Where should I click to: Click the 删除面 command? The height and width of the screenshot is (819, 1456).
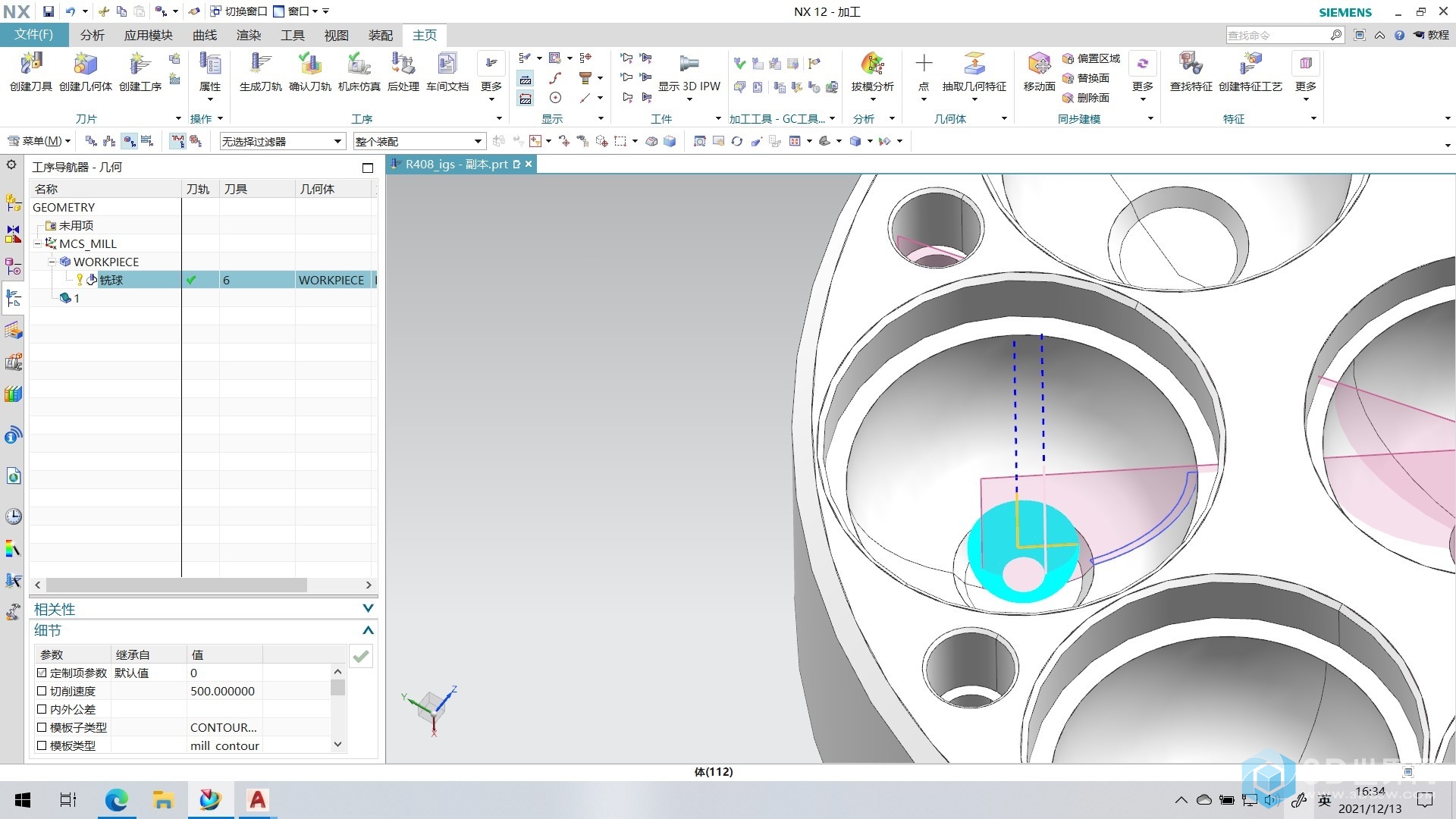point(1086,98)
